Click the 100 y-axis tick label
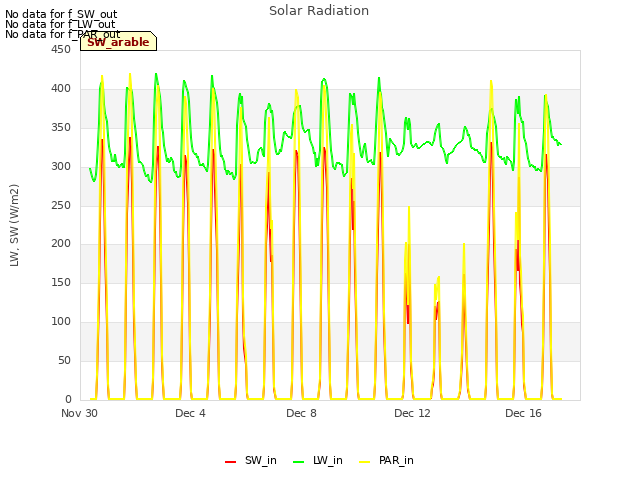This screenshot has width=640, height=480. tap(61, 321)
